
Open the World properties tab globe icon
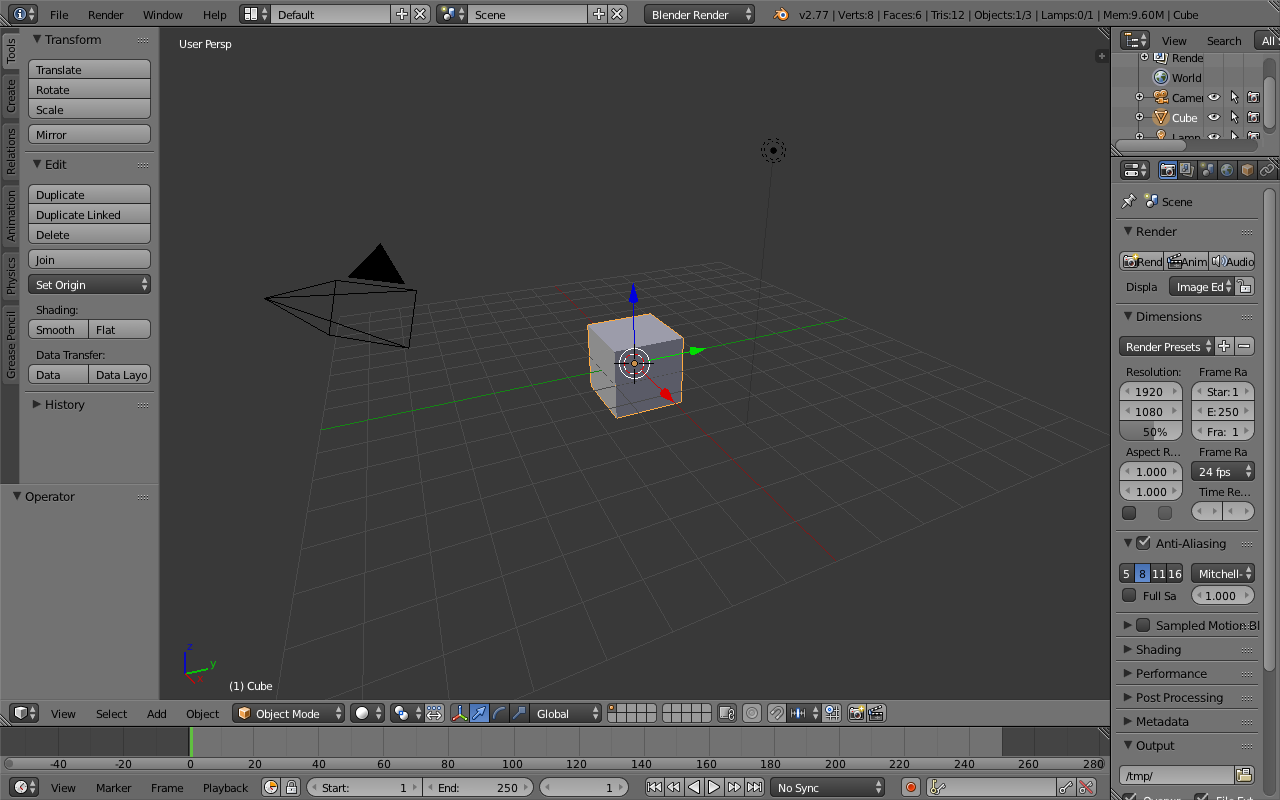(1227, 170)
